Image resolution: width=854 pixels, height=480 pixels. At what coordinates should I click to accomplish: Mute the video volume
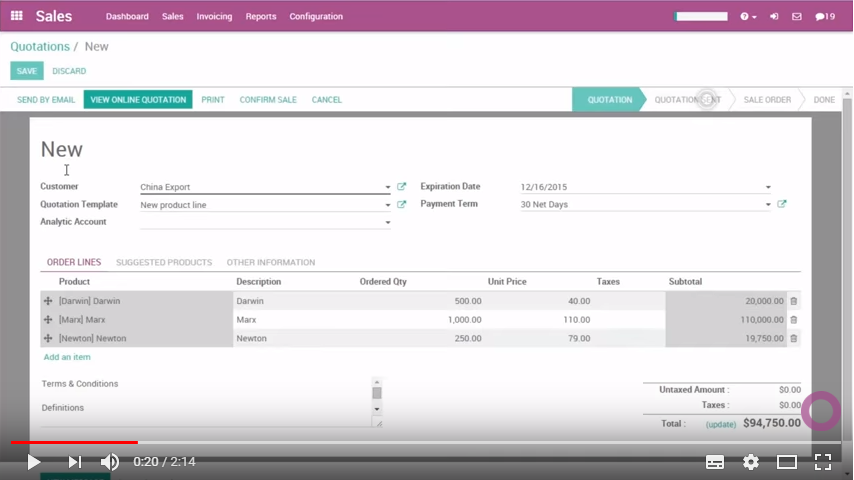[x=110, y=462]
